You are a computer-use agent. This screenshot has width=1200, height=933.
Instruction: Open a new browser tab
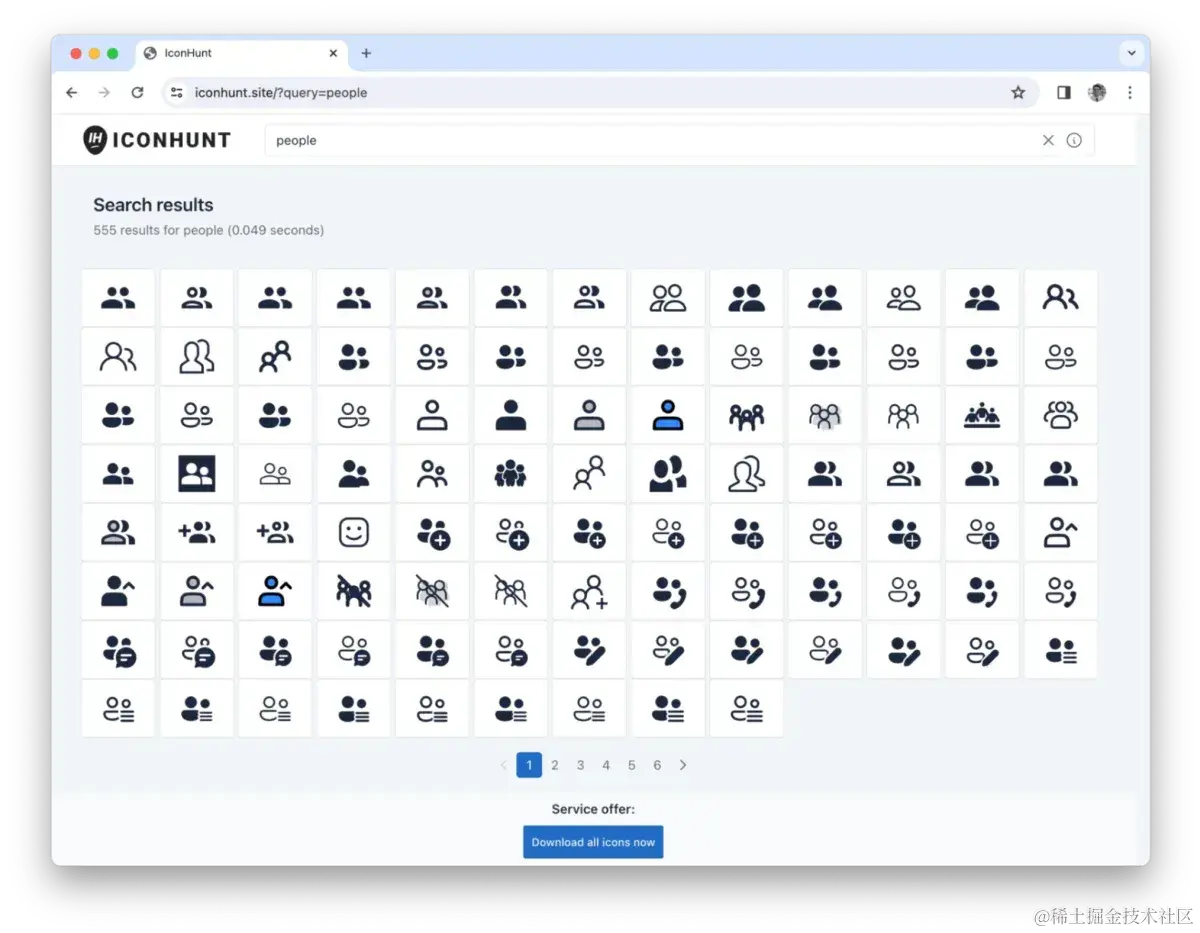click(x=366, y=53)
